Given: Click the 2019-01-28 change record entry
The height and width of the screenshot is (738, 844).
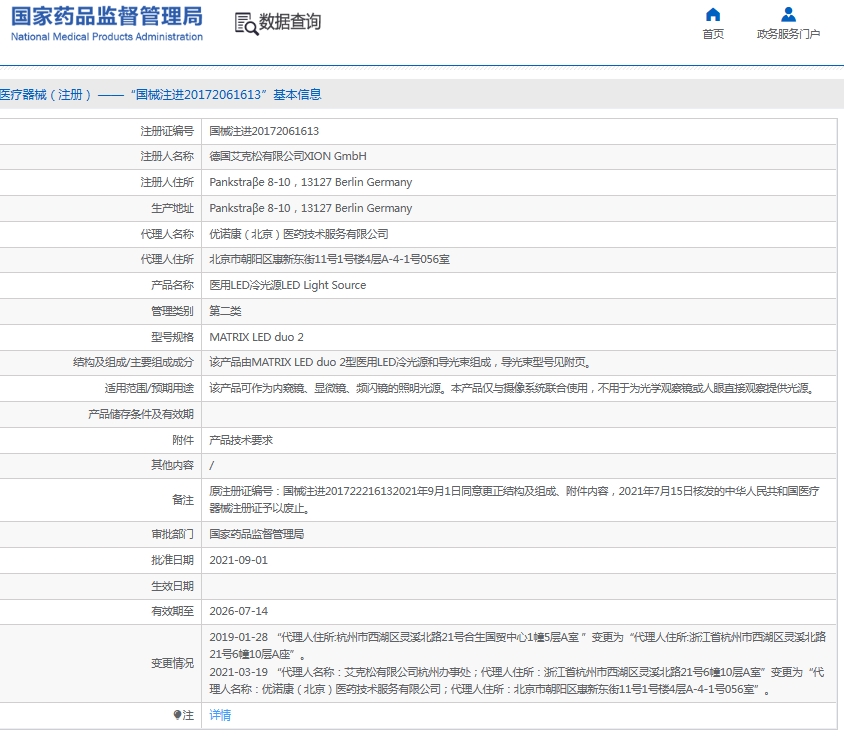Looking at the screenshot, I should pyautogui.click(x=517, y=645).
